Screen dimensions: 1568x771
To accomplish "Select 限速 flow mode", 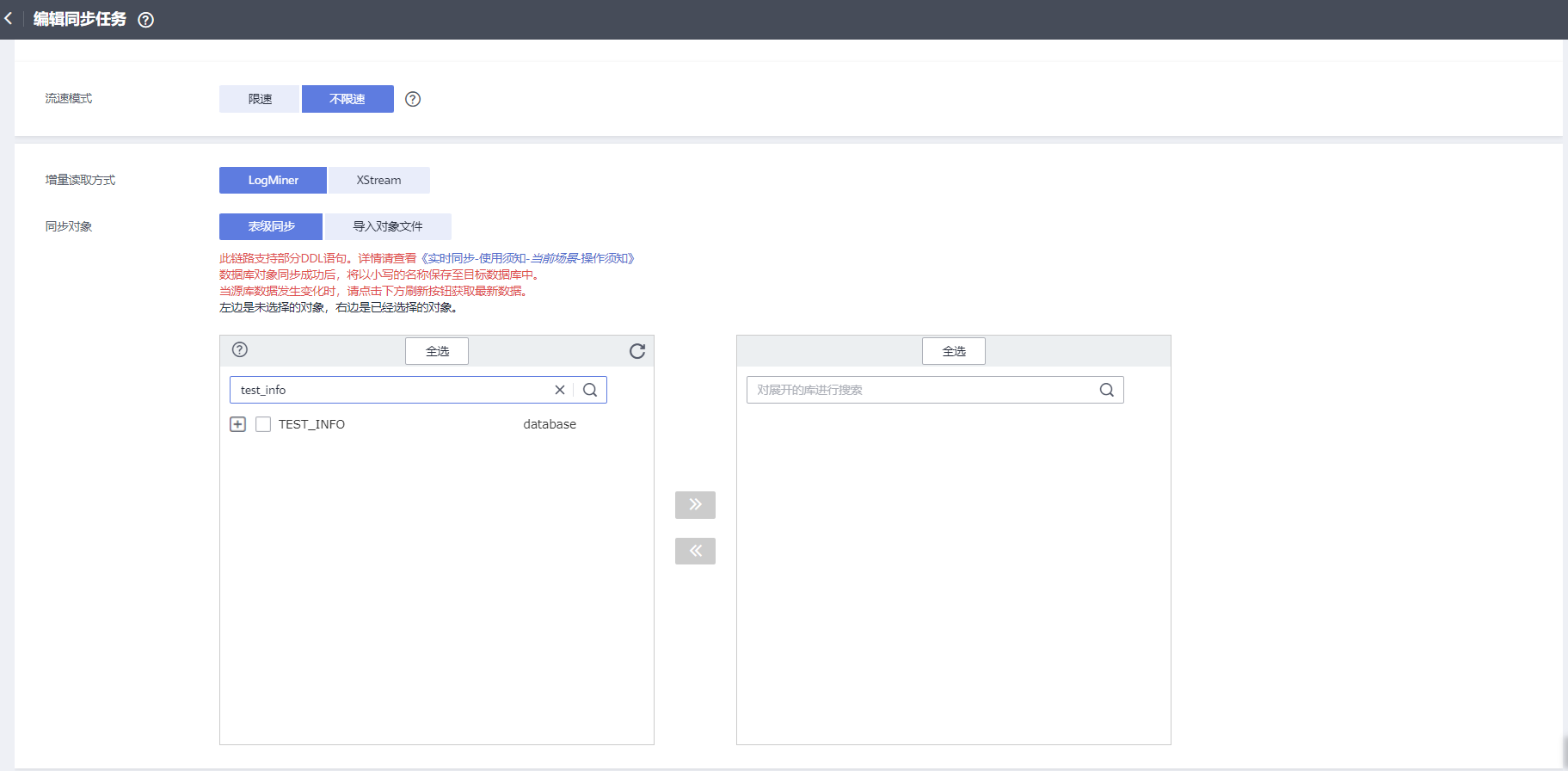I will point(259,99).
